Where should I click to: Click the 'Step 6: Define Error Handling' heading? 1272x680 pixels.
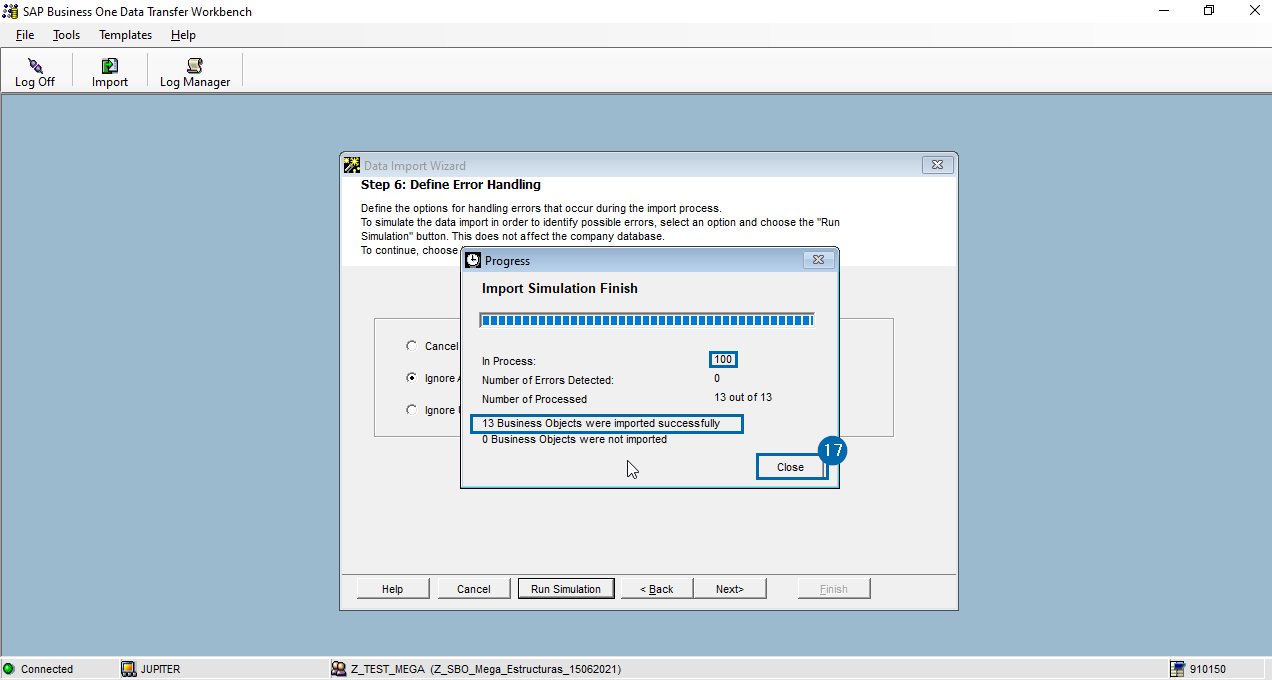451,184
